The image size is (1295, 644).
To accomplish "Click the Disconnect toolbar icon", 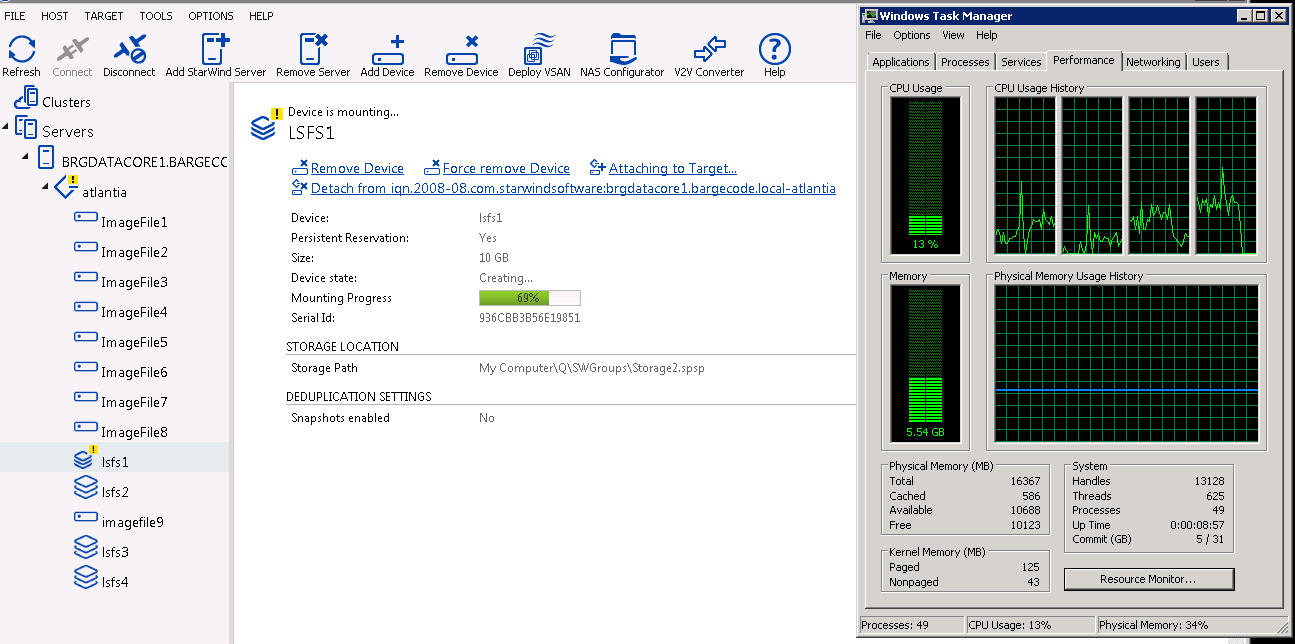I will [129, 49].
